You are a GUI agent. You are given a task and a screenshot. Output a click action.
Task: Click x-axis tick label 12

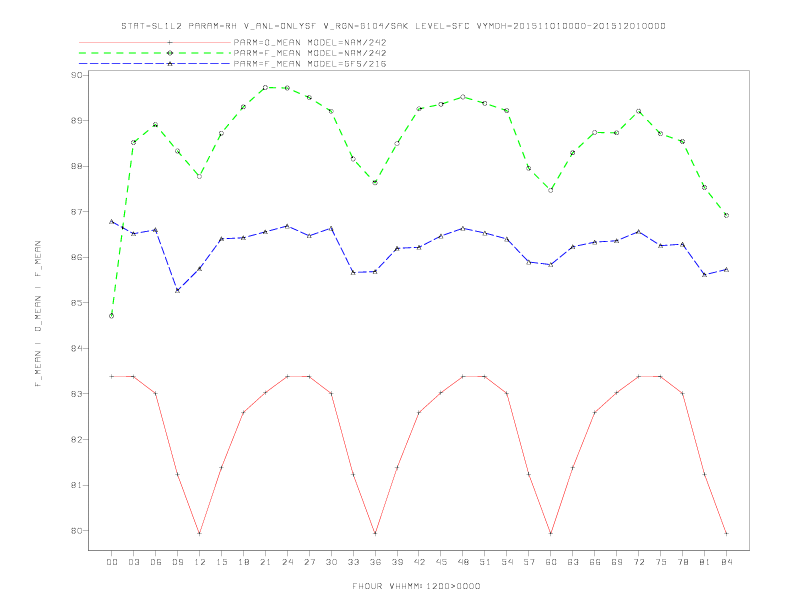coord(200,562)
